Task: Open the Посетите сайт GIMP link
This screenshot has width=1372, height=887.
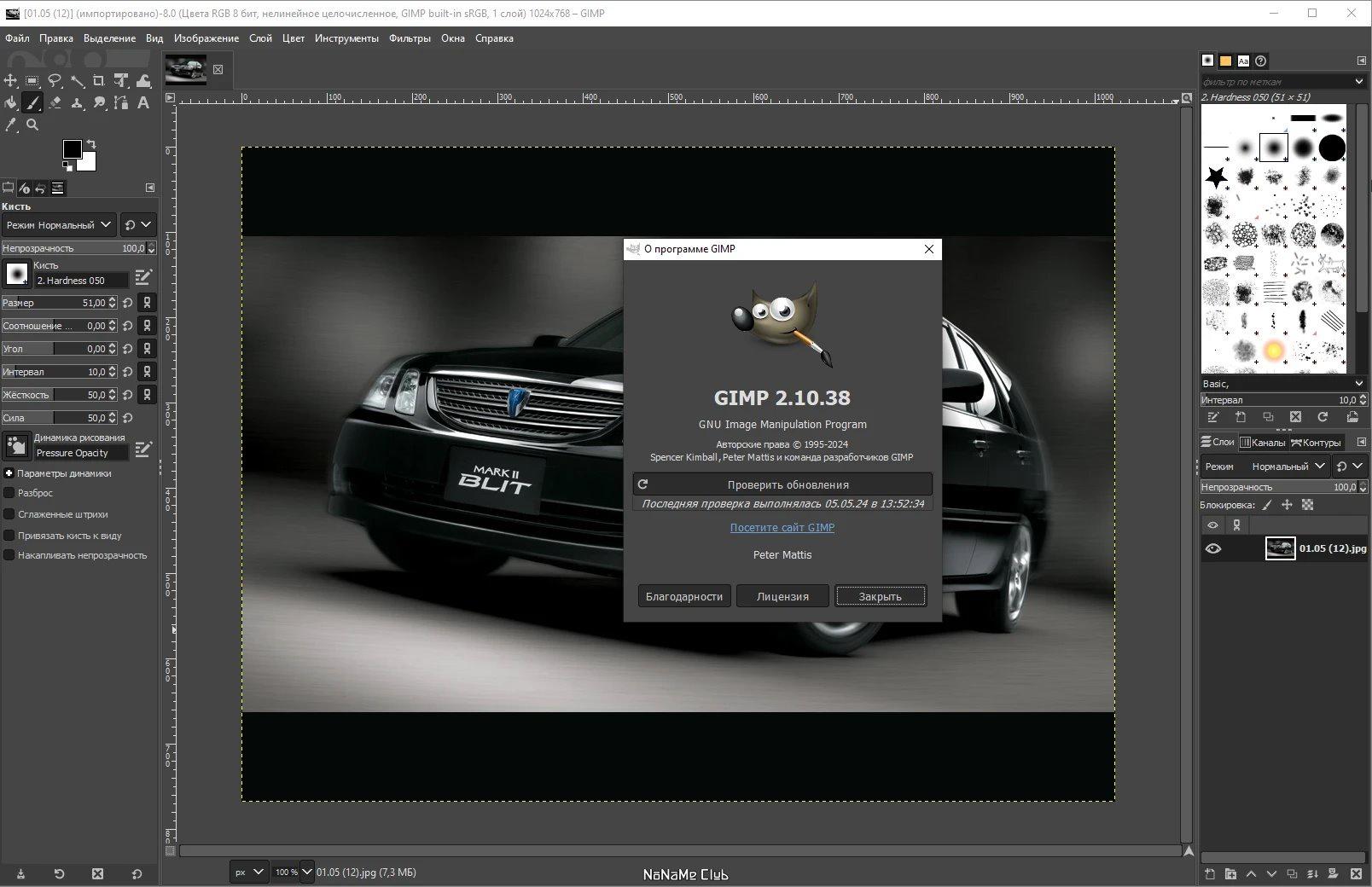Action: click(782, 527)
